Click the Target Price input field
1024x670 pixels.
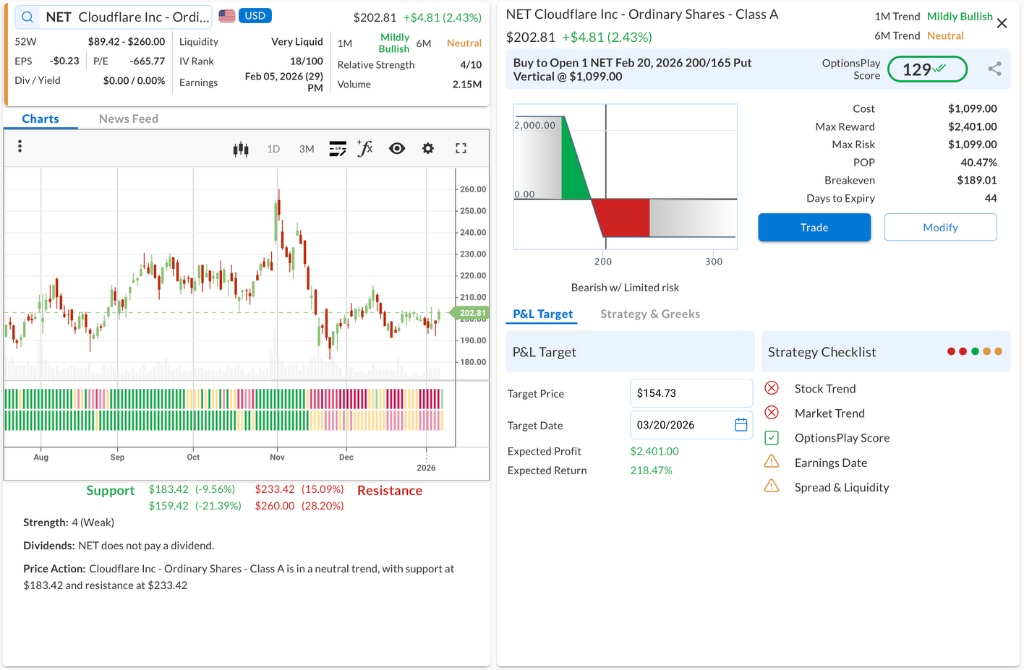coord(690,393)
